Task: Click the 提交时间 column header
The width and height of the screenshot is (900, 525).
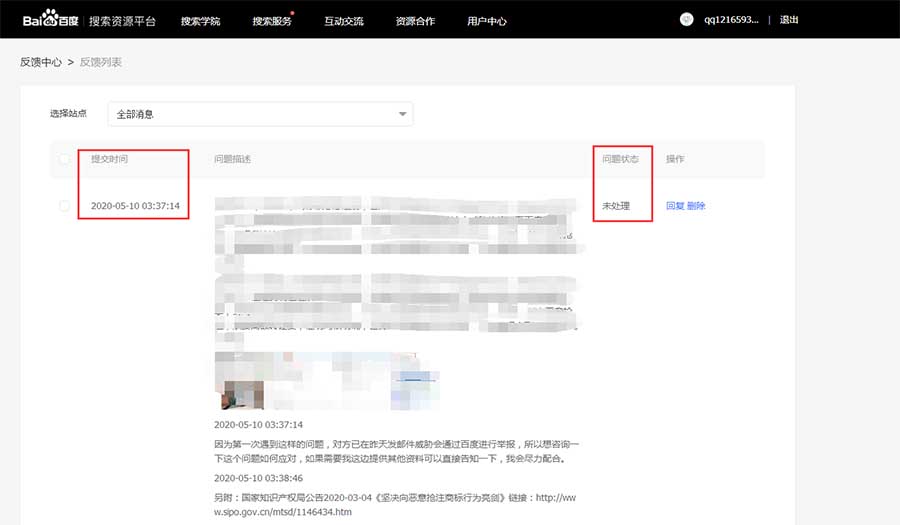Action: (x=109, y=159)
